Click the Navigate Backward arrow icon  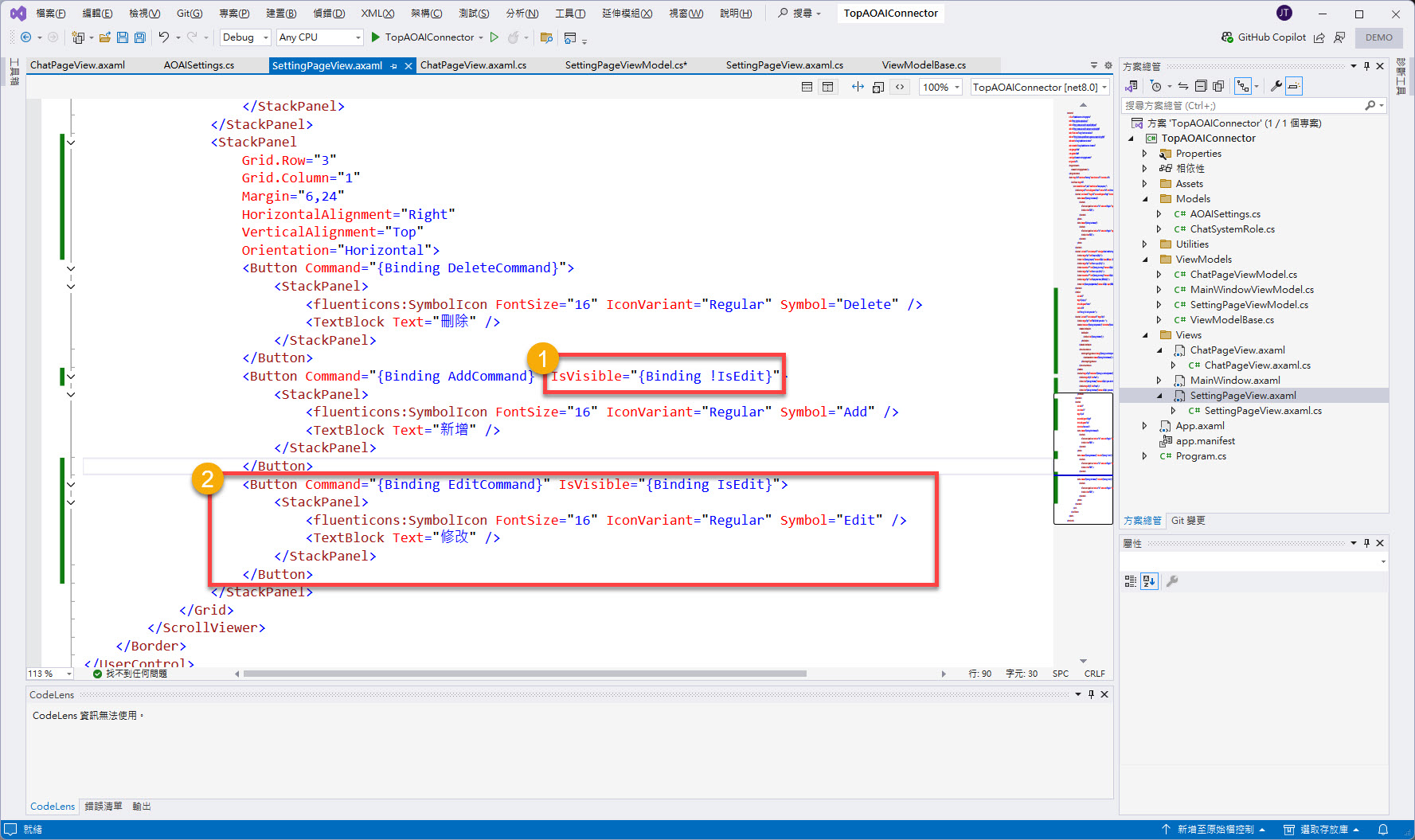tap(25, 37)
